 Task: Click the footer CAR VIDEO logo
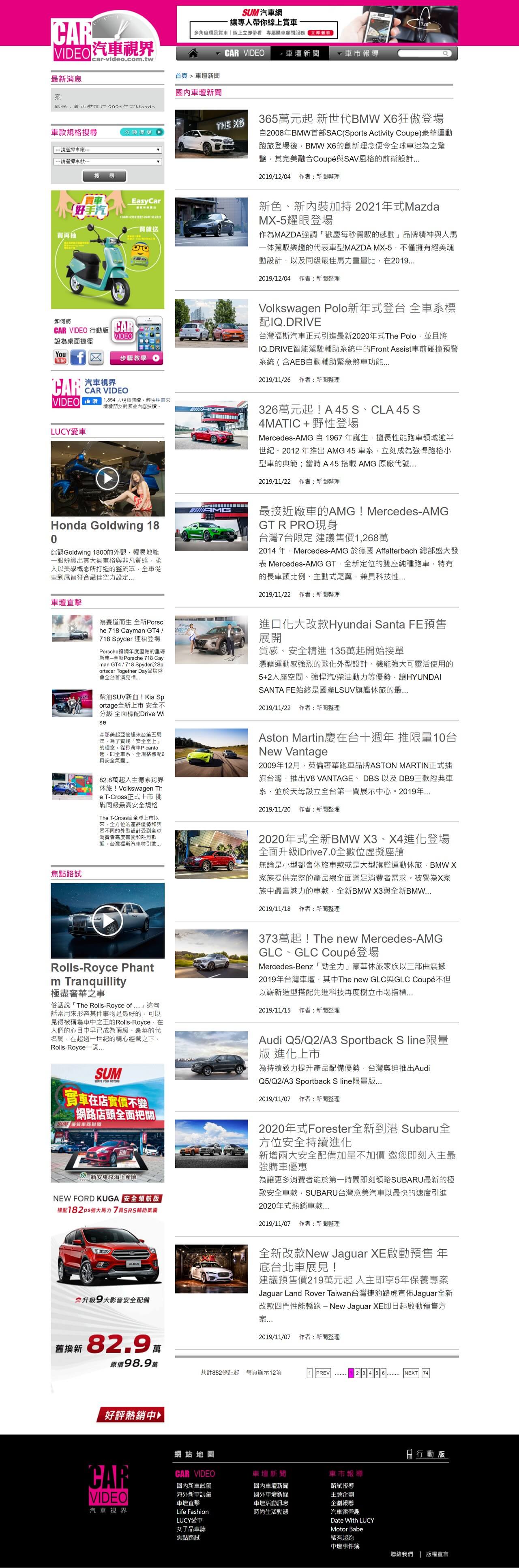tap(108, 1489)
